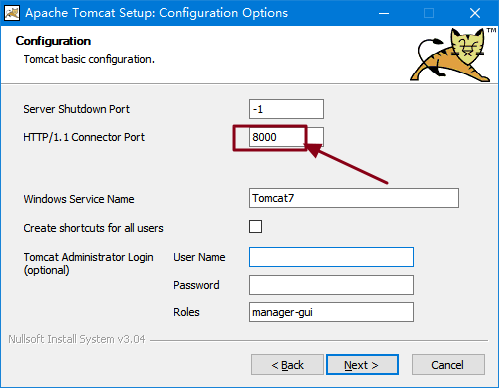Click the Server Shutdown Port label

click(76, 109)
